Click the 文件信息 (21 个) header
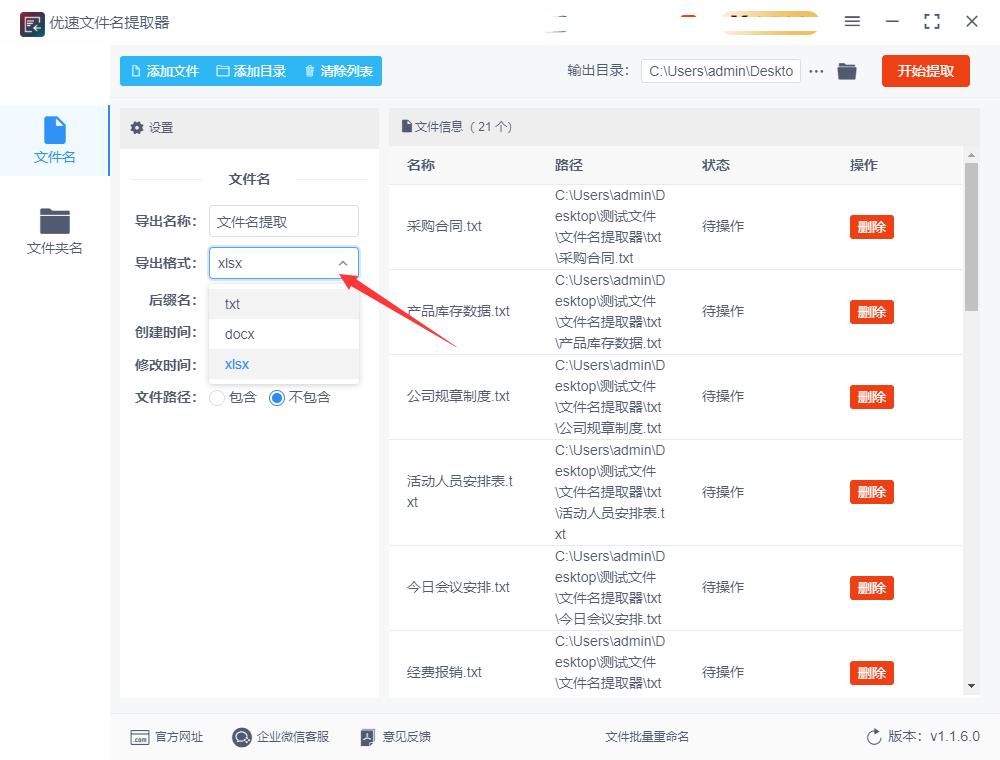 tap(457, 126)
